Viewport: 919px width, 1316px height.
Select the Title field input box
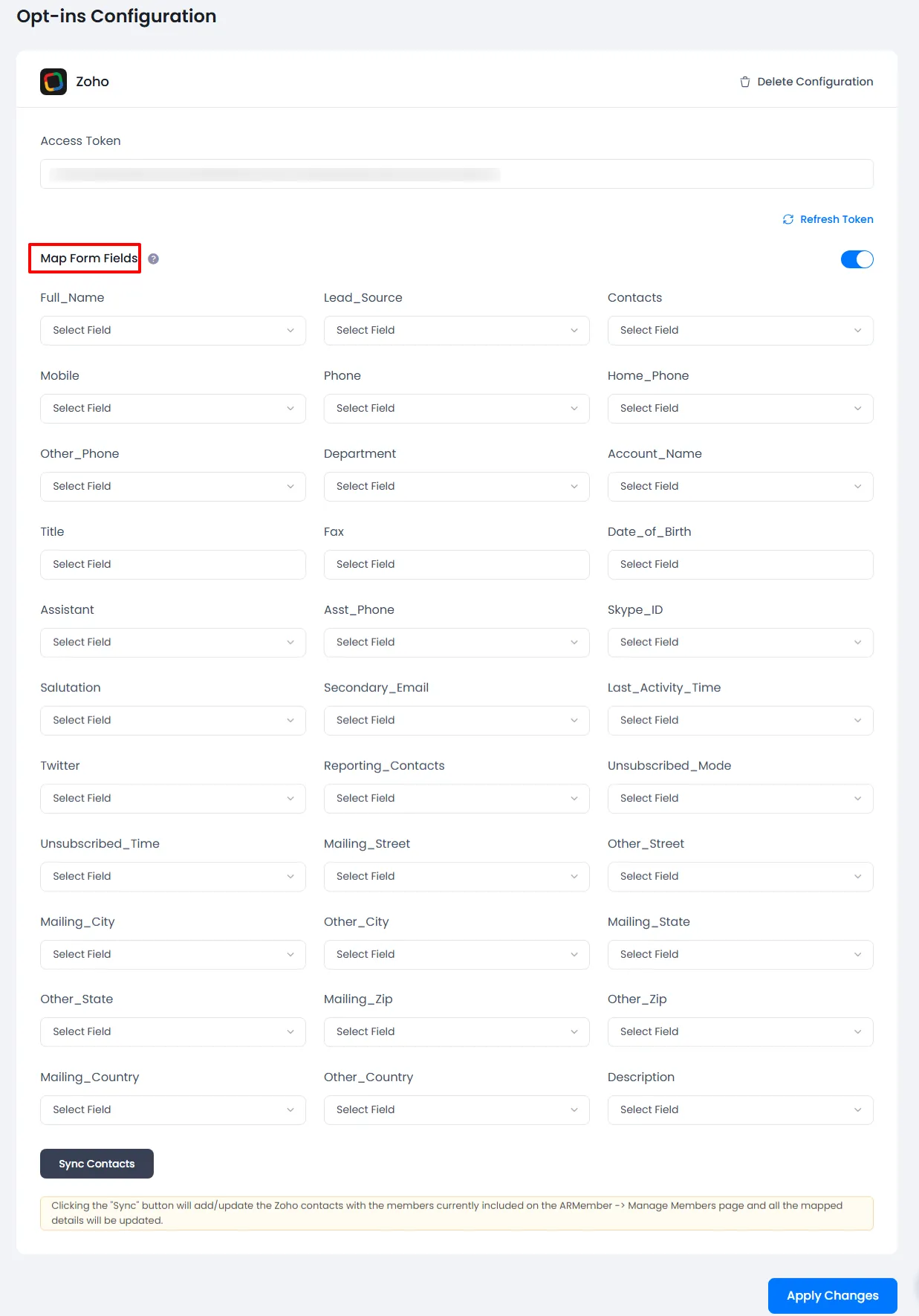(172, 565)
